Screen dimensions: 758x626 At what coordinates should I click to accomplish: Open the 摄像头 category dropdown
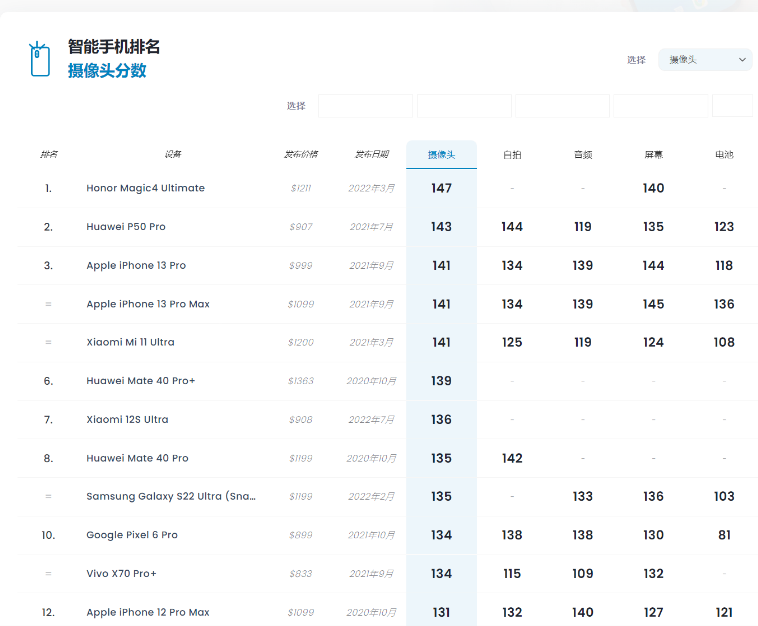705,59
